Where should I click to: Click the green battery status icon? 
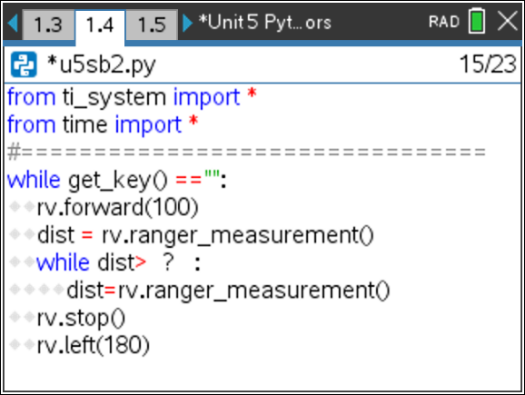[476, 21]
